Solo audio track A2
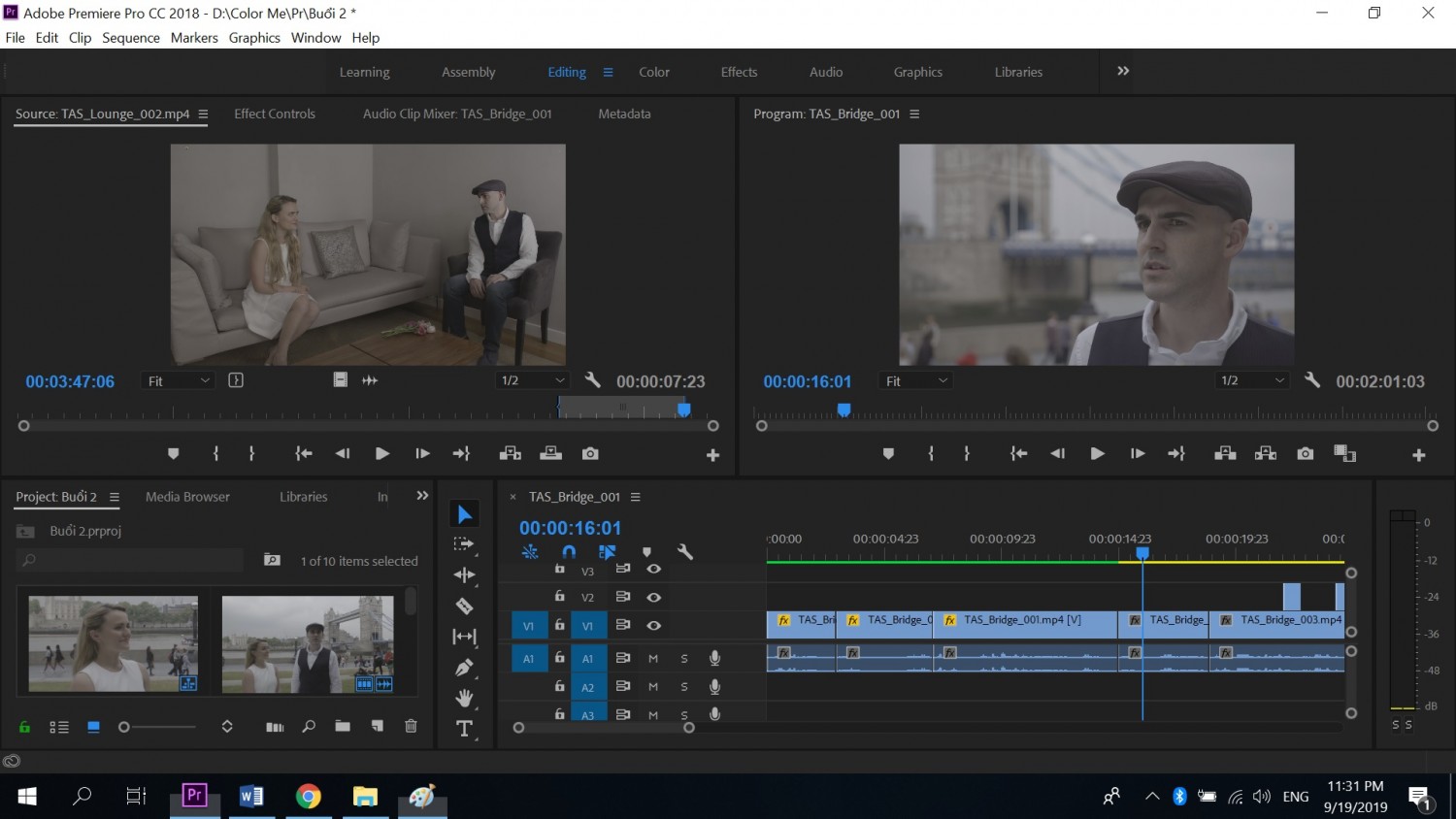 pyautogui.click(x=684, y=687)
